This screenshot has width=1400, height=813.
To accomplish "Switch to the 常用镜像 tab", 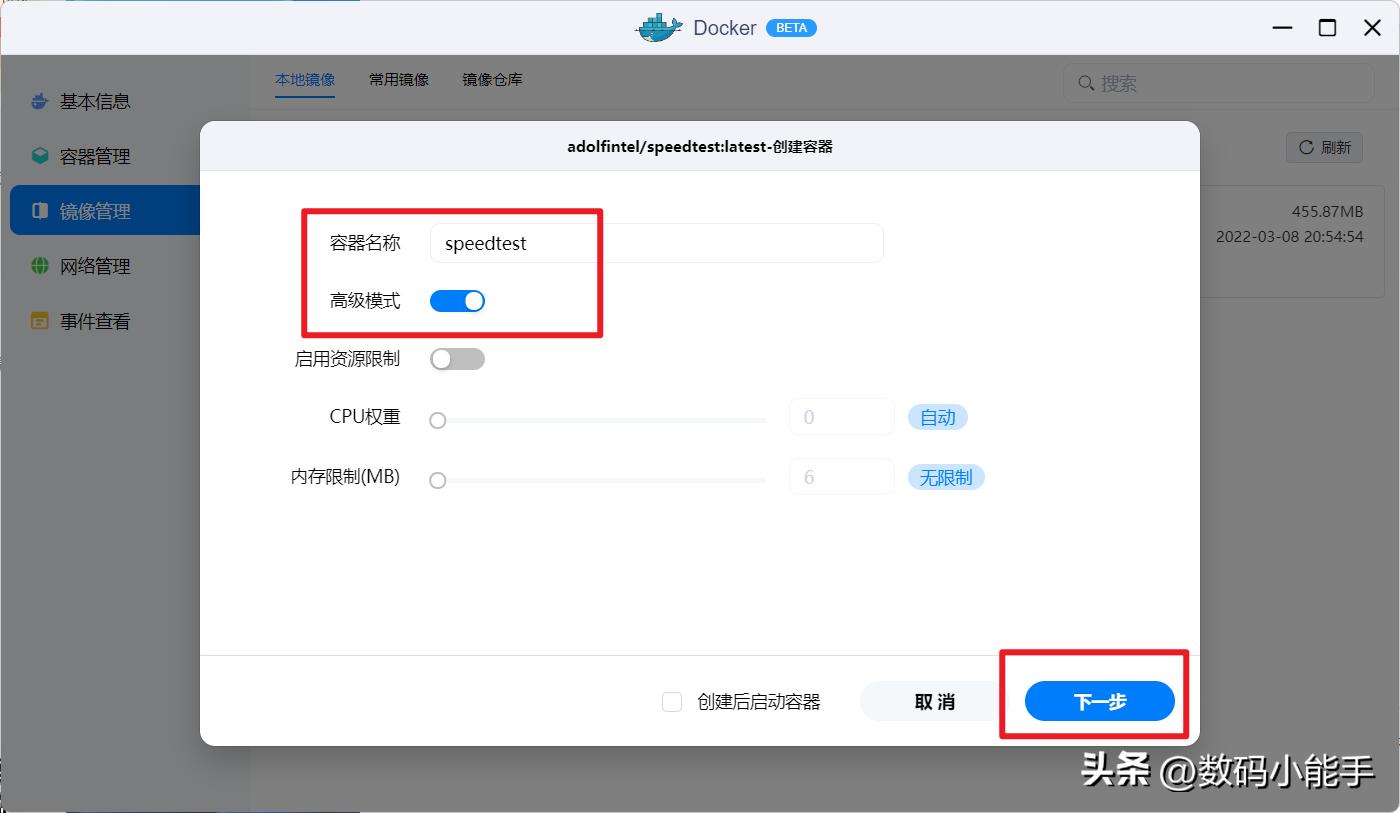I will point(398,79).
